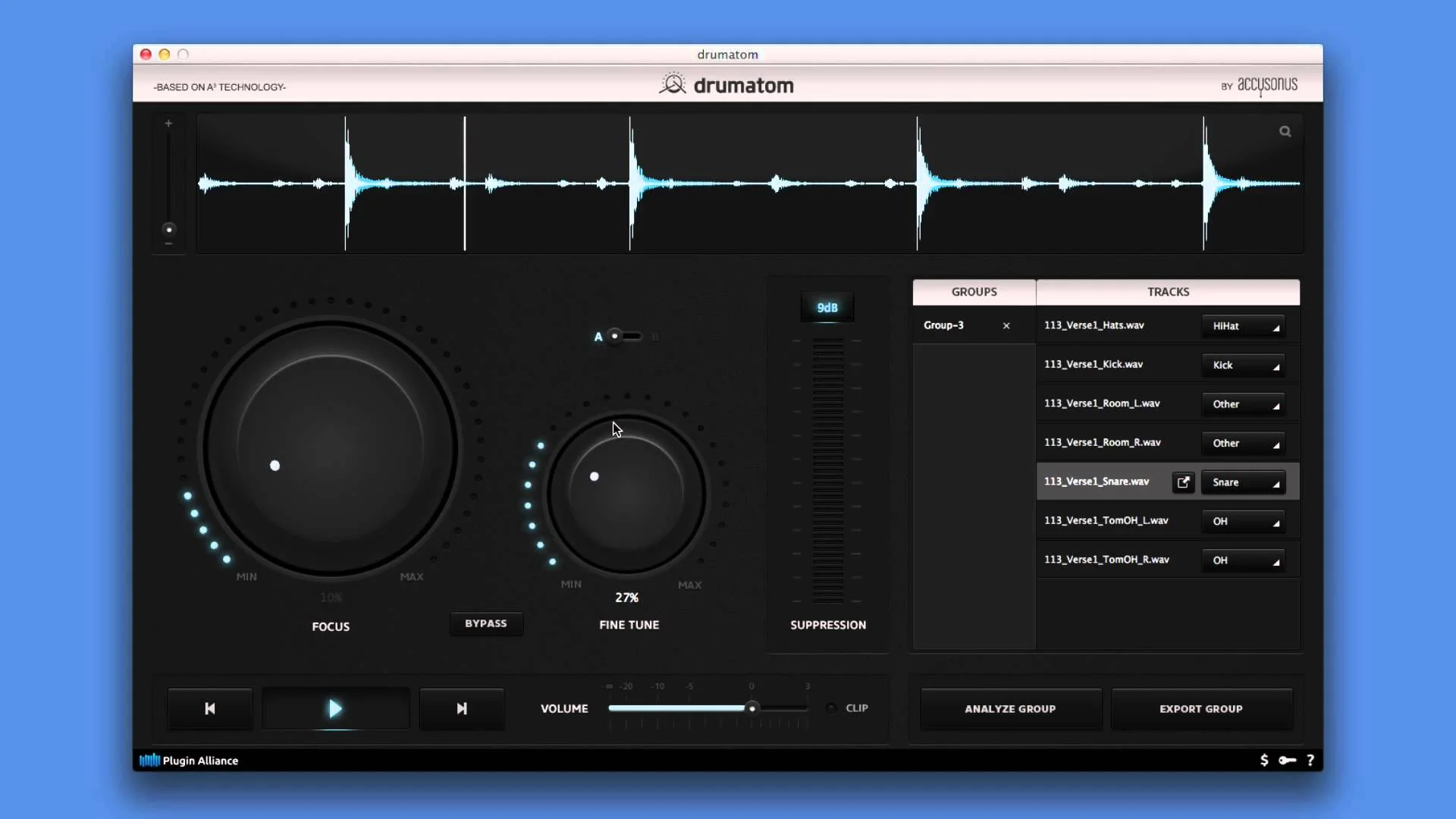Click the ANALYZE GROUP button
The height and width of the screenshot is (819, 1456).
(1010, 709)
